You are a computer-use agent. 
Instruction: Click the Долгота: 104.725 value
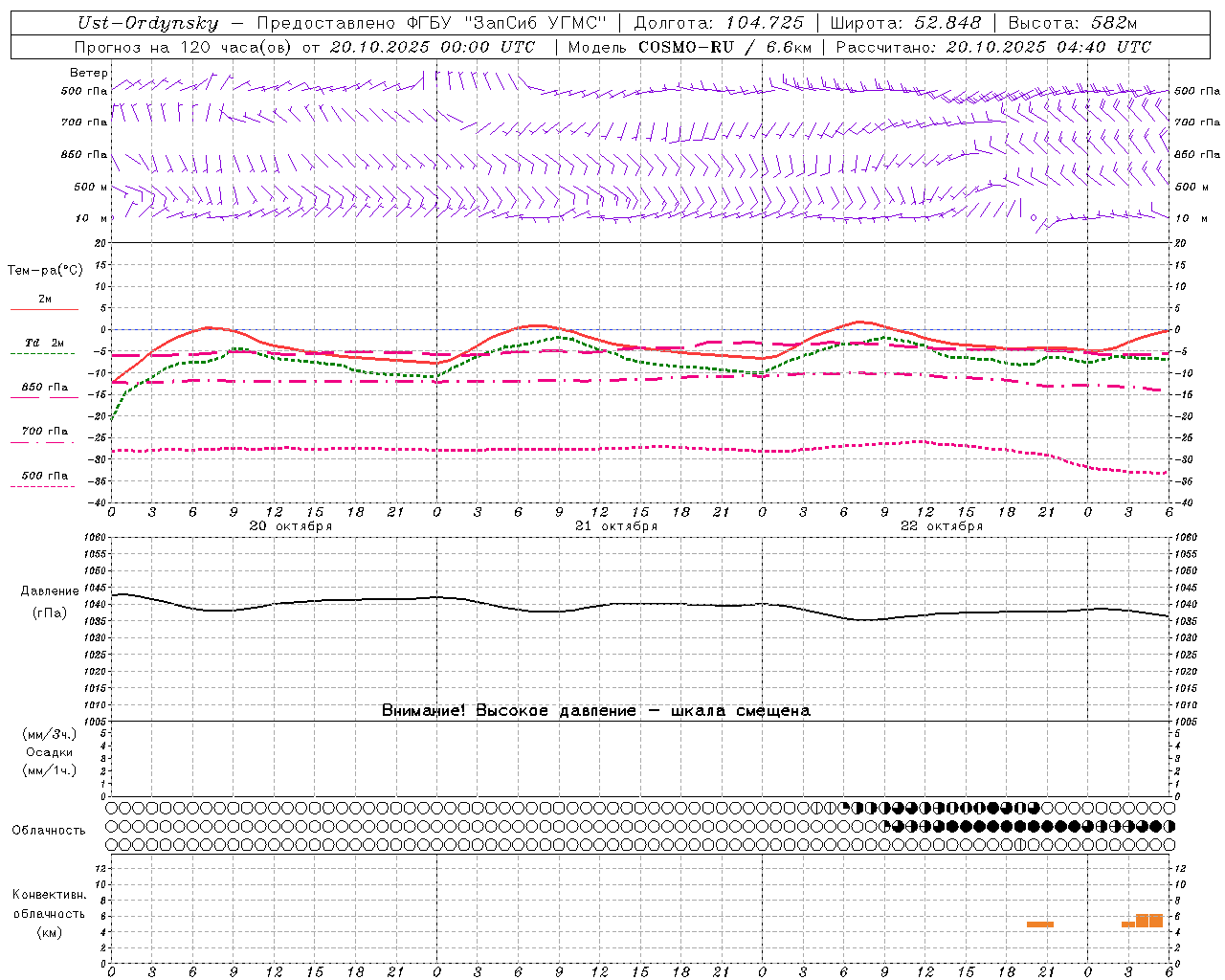719,23
